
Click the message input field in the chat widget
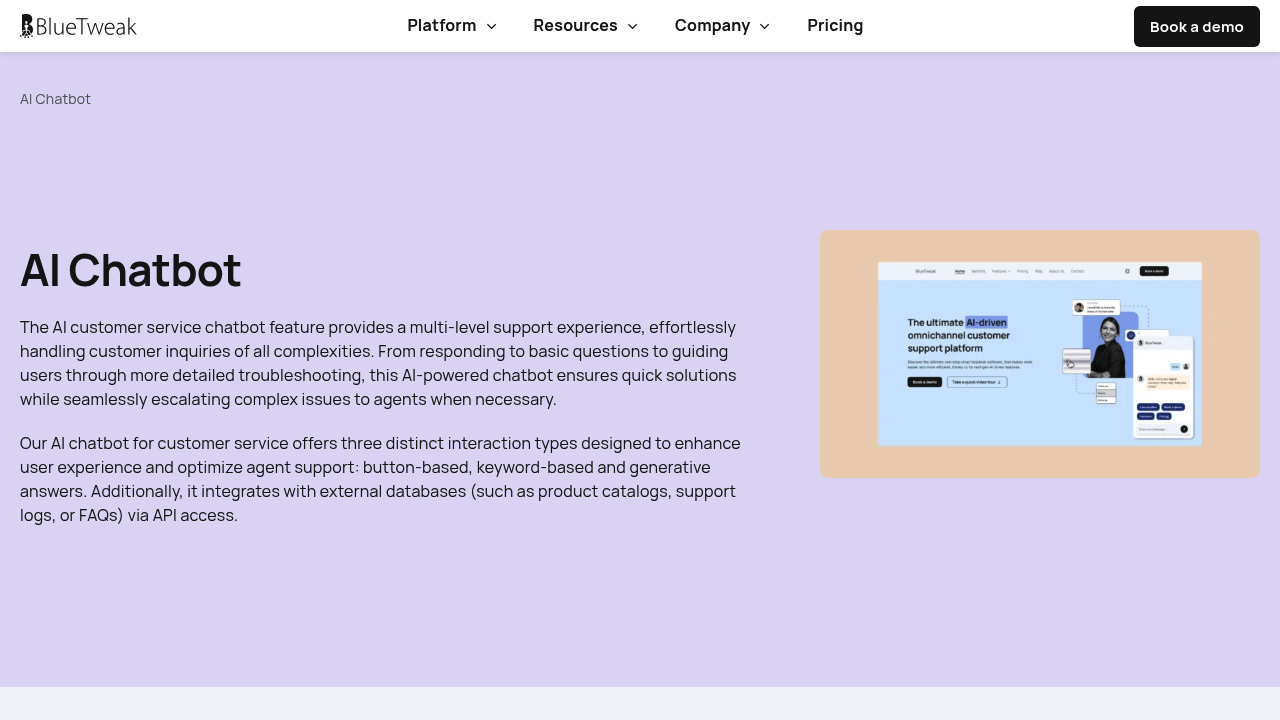click(1155, 429)
